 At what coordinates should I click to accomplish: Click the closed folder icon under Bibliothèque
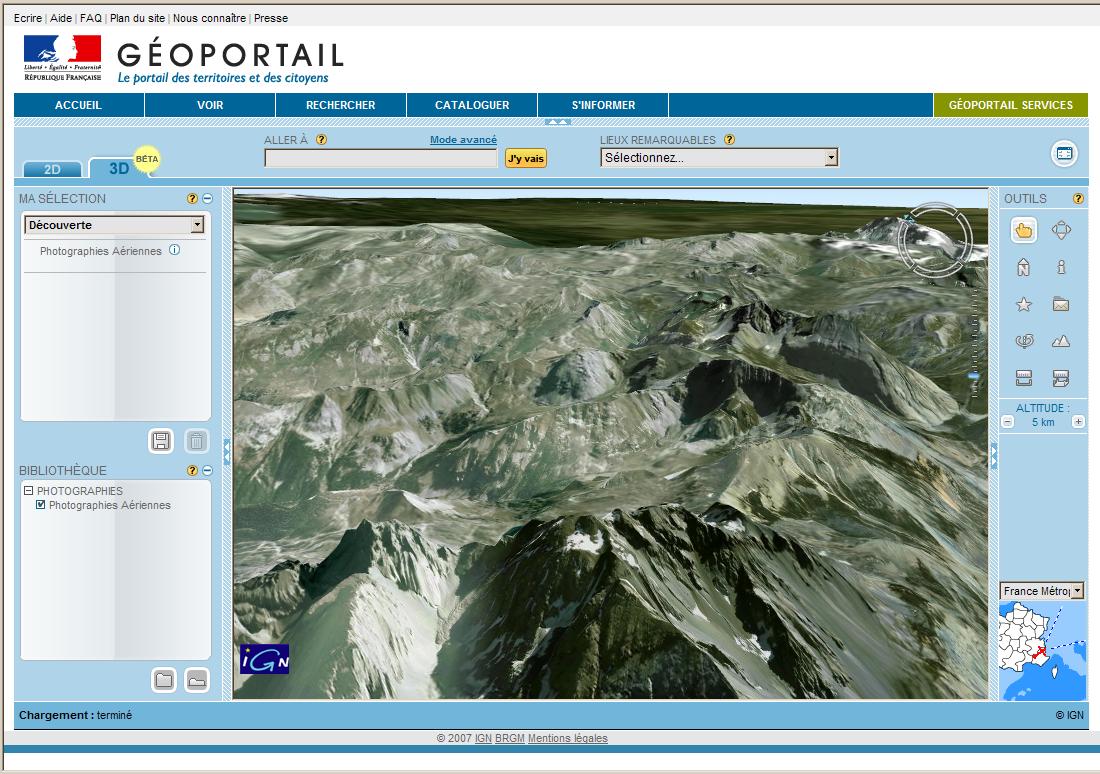163,680
